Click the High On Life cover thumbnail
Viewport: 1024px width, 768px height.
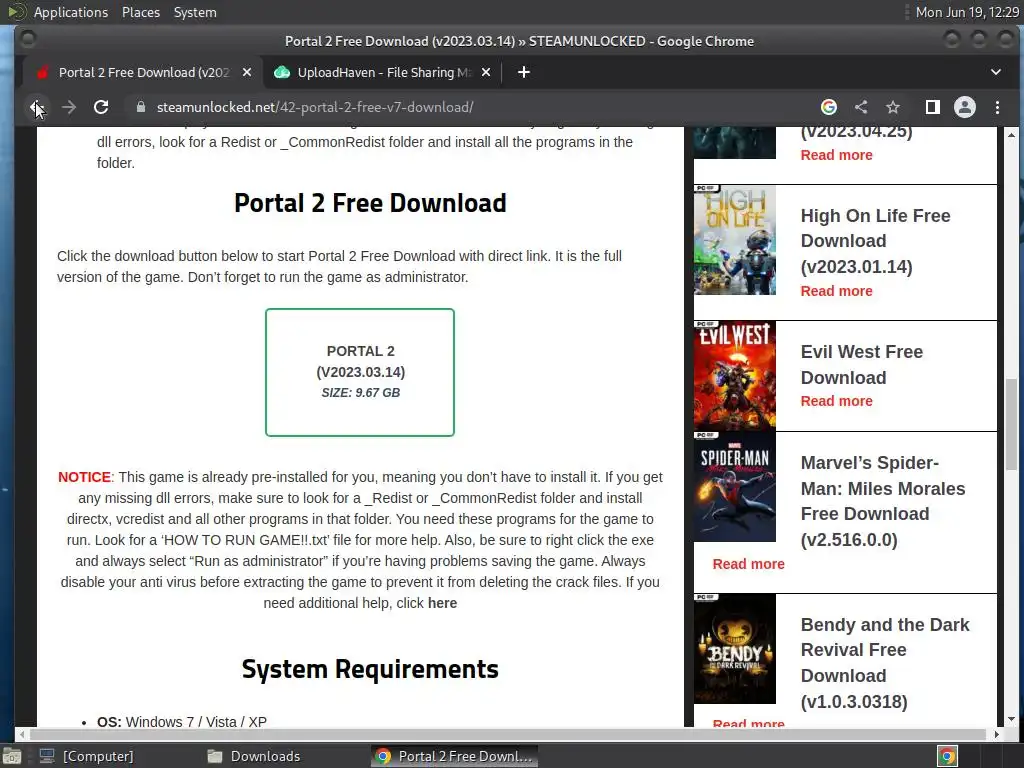click(x=735, y=240)
